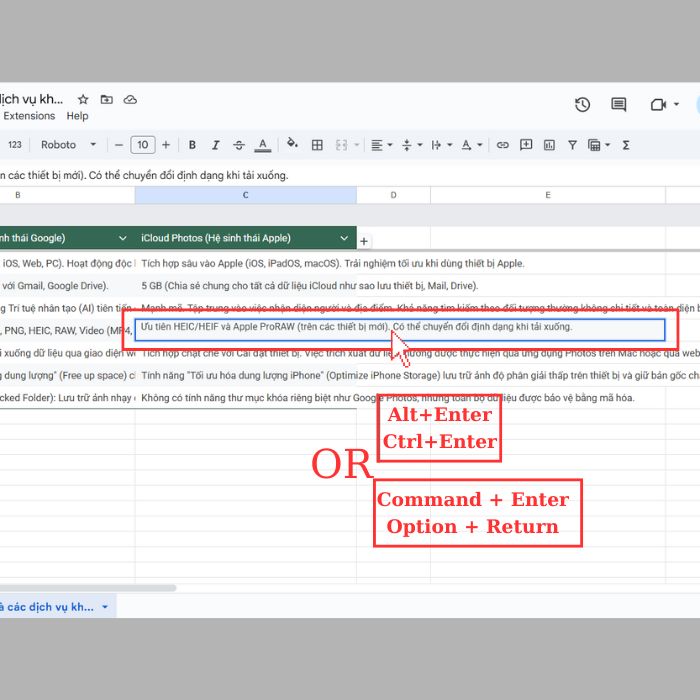Insert a comment from toolbar
700x700 pixels.
[526, 145]
